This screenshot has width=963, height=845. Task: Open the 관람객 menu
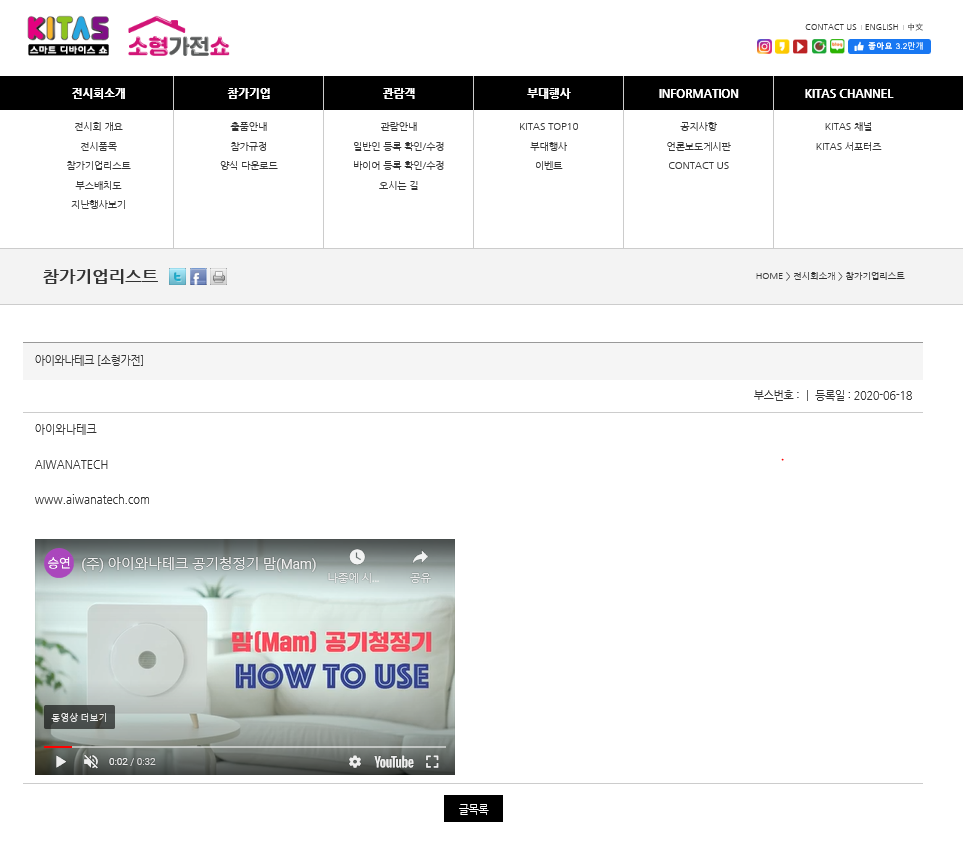(399, 93)
